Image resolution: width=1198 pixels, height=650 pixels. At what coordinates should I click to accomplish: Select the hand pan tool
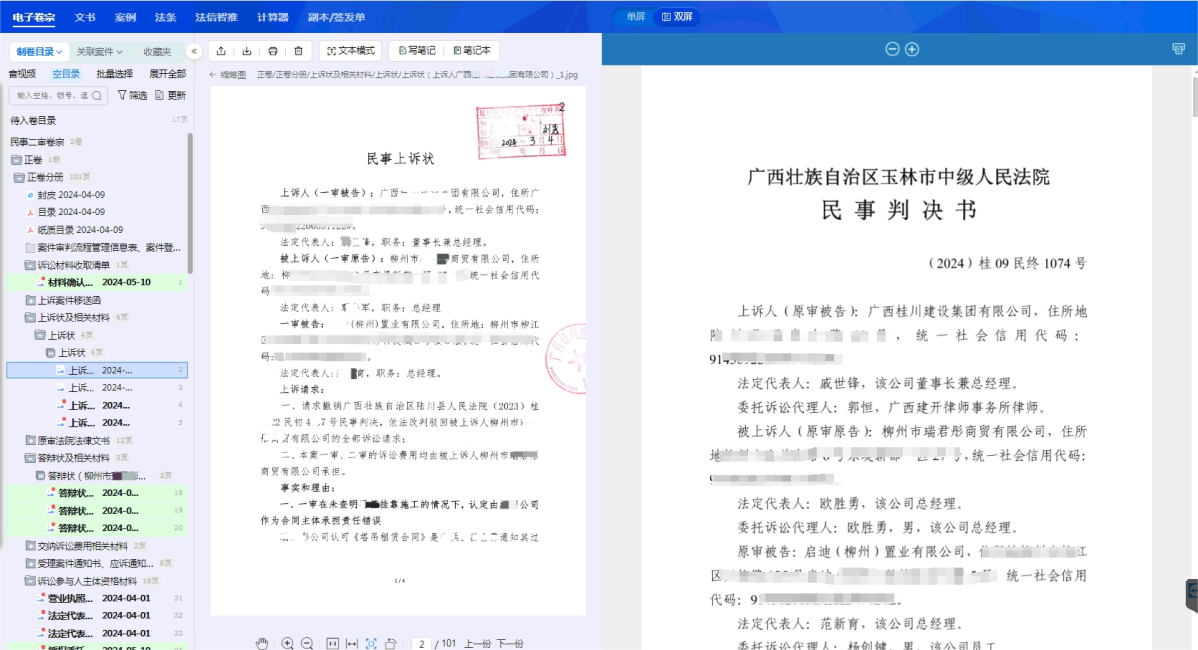[262, 643]
